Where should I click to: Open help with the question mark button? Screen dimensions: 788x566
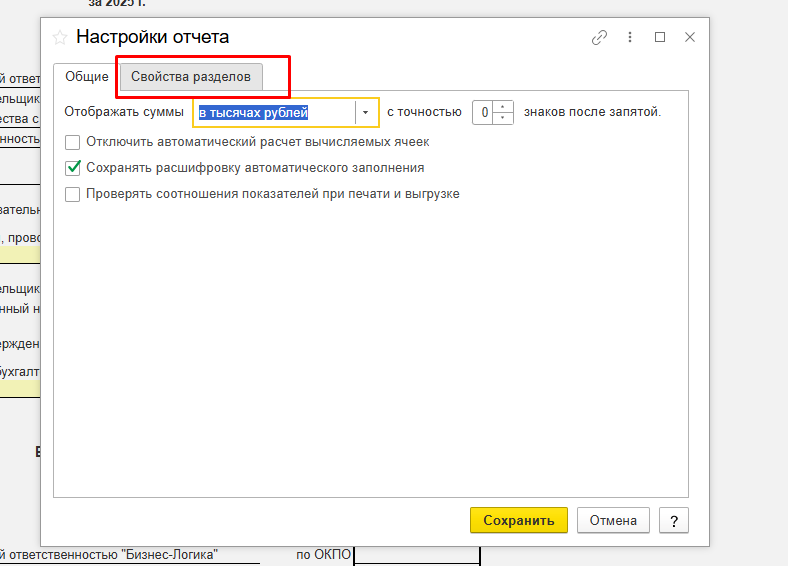(x=674, y=520)
